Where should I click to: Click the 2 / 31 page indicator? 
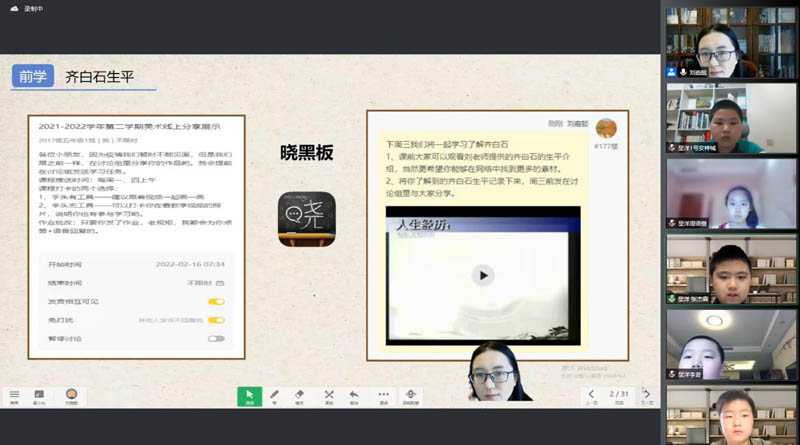point(619,394)
